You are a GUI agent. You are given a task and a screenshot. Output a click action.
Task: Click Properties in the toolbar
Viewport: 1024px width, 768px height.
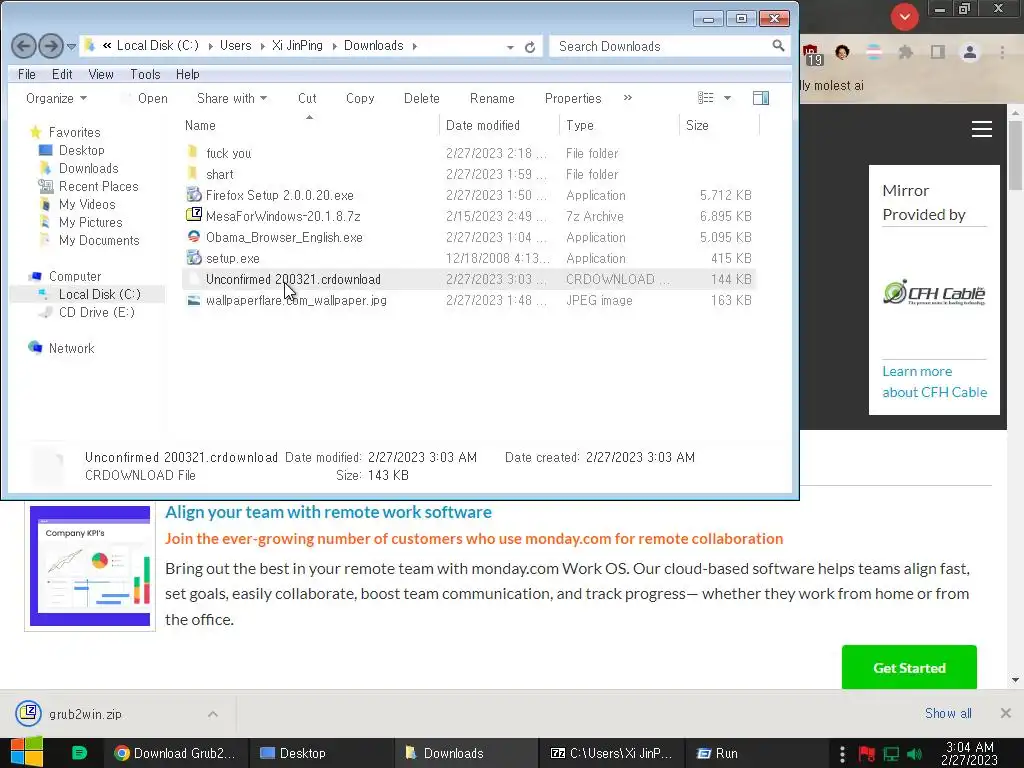573,99
